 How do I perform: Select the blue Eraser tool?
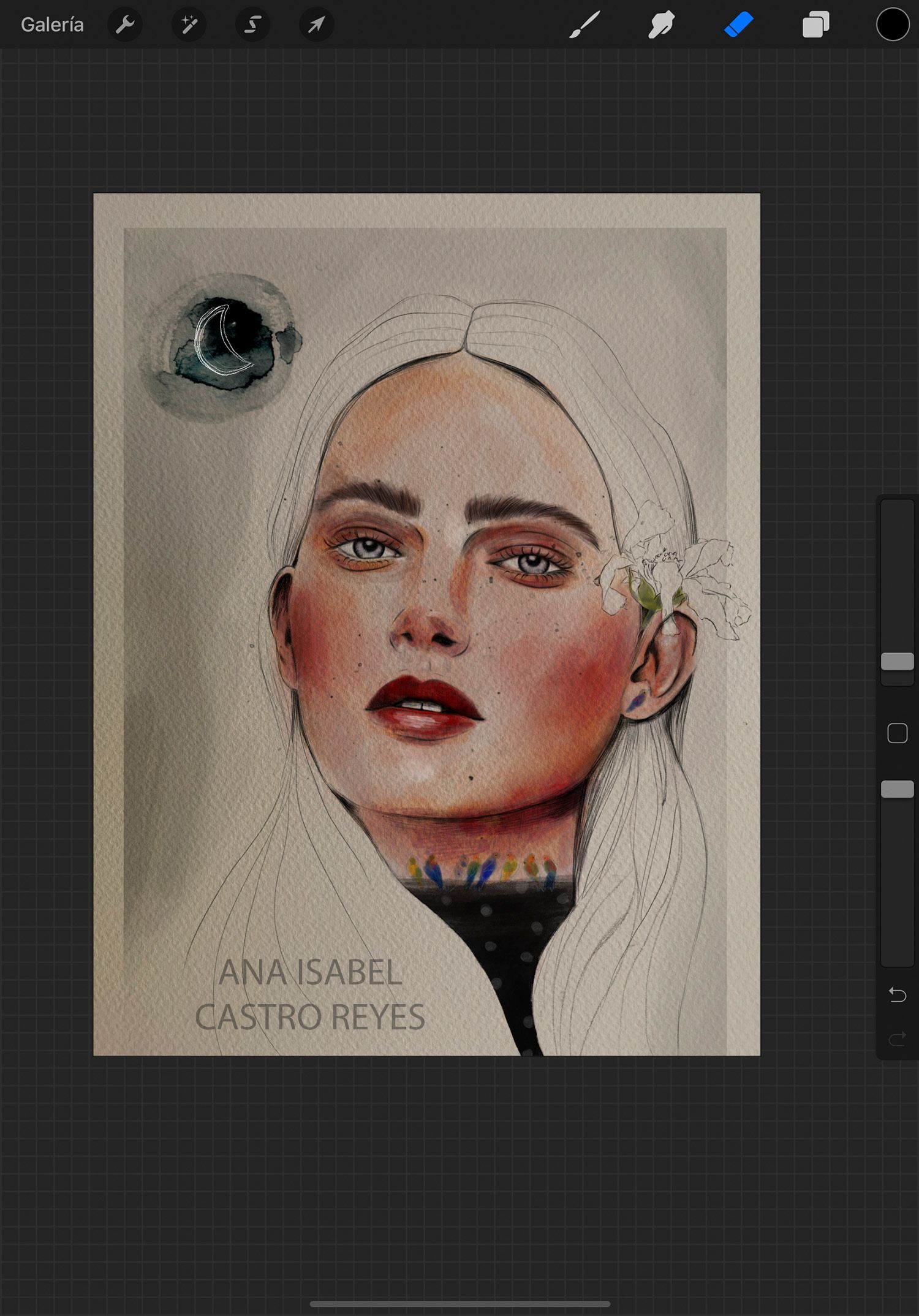(738, 25)
